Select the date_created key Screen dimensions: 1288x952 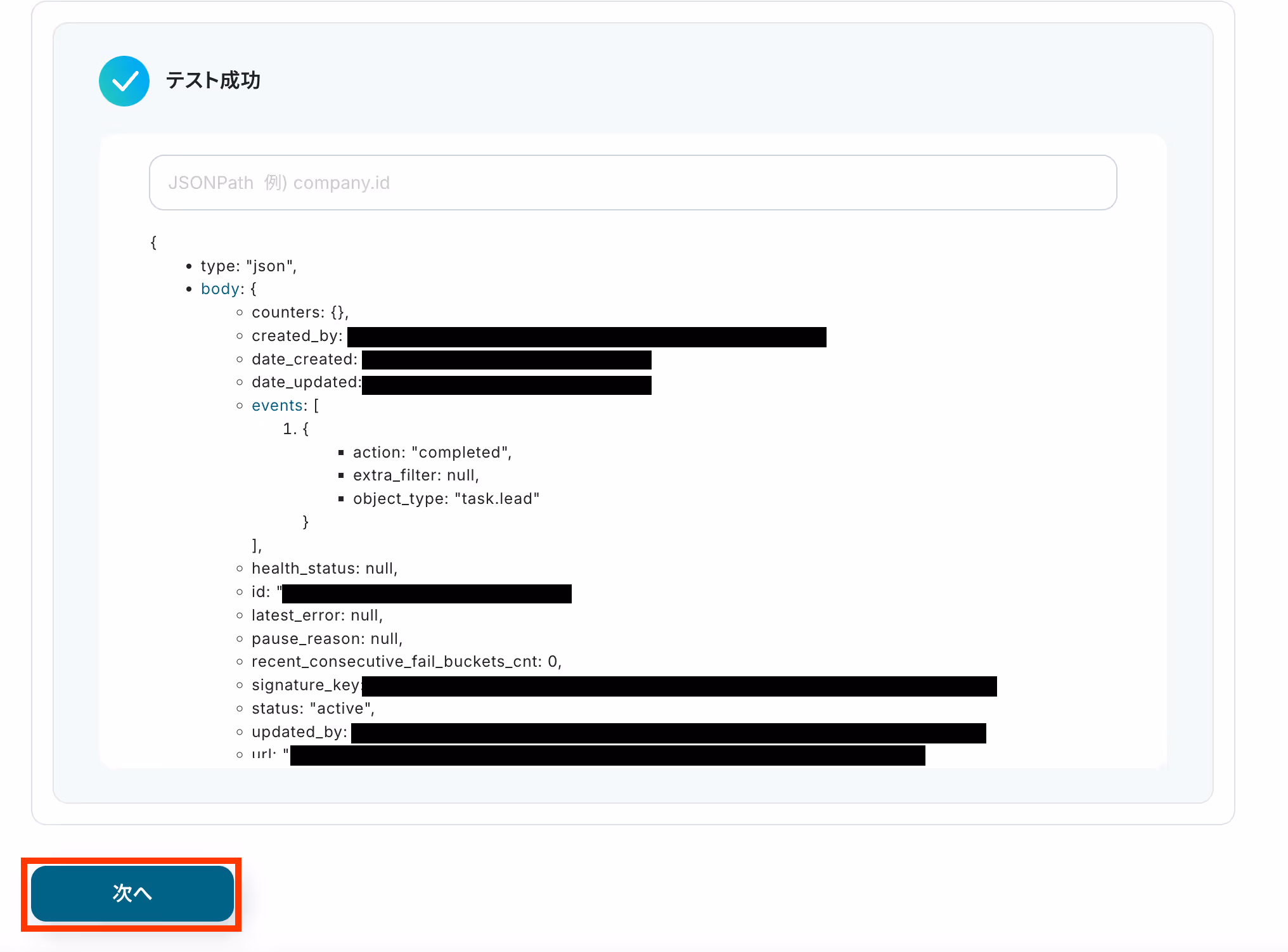click(x=304, y=359)
